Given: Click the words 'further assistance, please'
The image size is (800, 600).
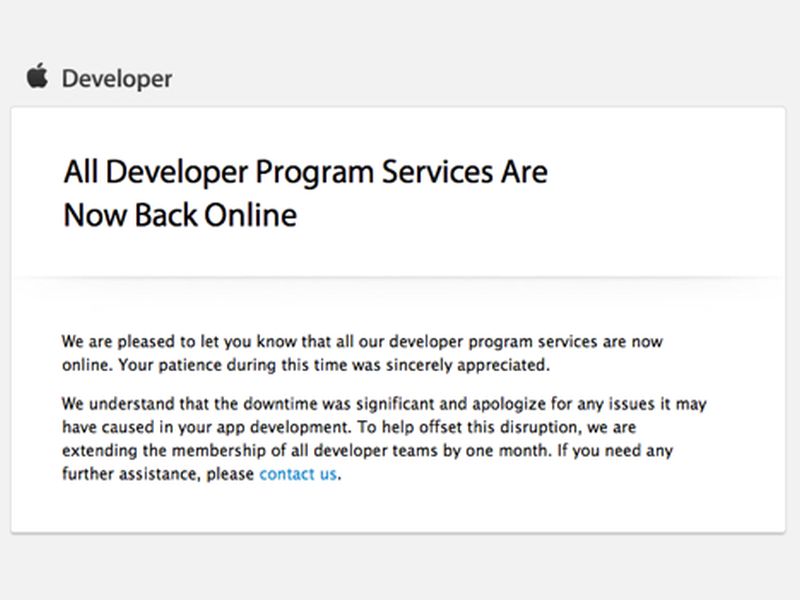Looking at the screenshot, I should tap(158, 474).
